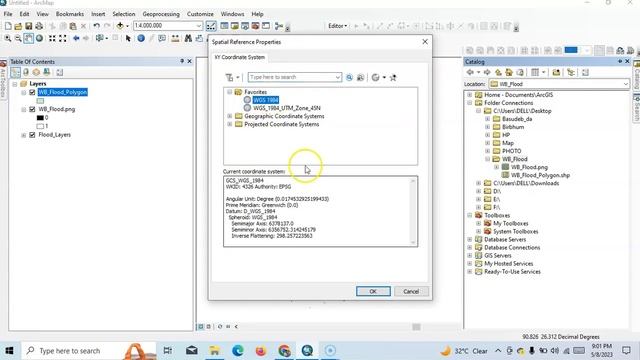Open the Catalog Location dropdown
Viewport: 640px width, 360px height.
pyautogui.click(x=625, y=84)
